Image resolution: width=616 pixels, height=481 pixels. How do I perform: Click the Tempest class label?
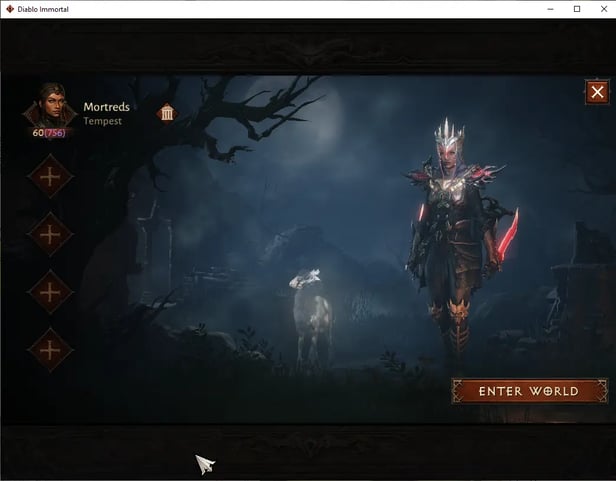pyautogui.click(x=103, y=122)
